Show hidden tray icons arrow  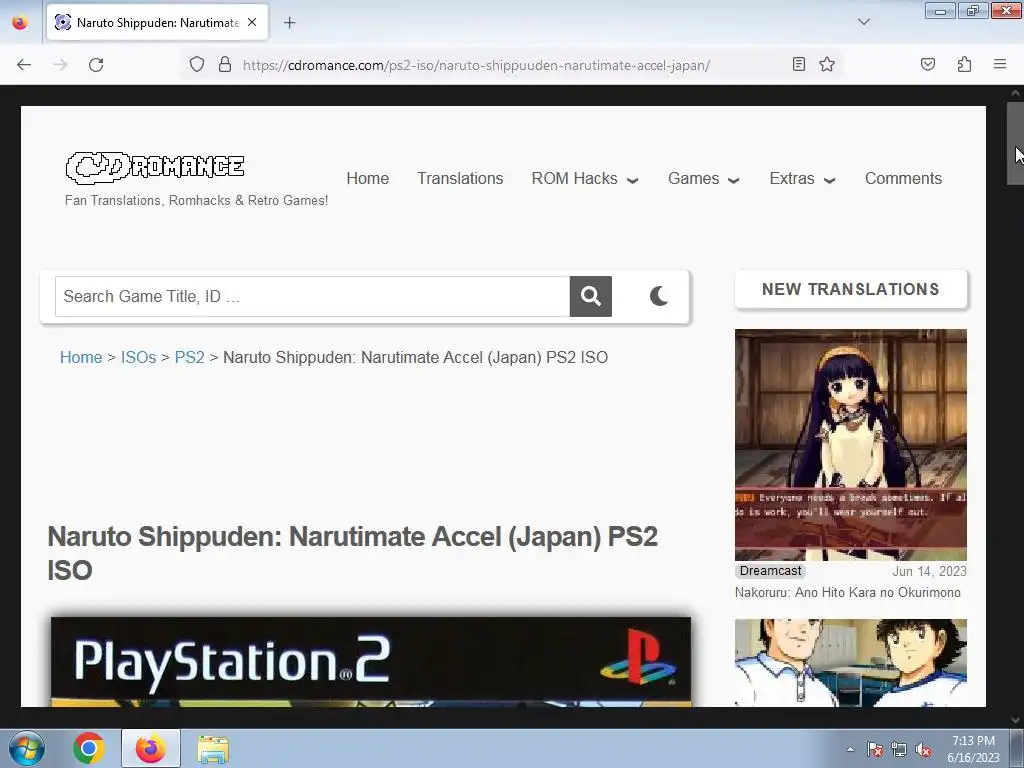(x=850, y=749)
